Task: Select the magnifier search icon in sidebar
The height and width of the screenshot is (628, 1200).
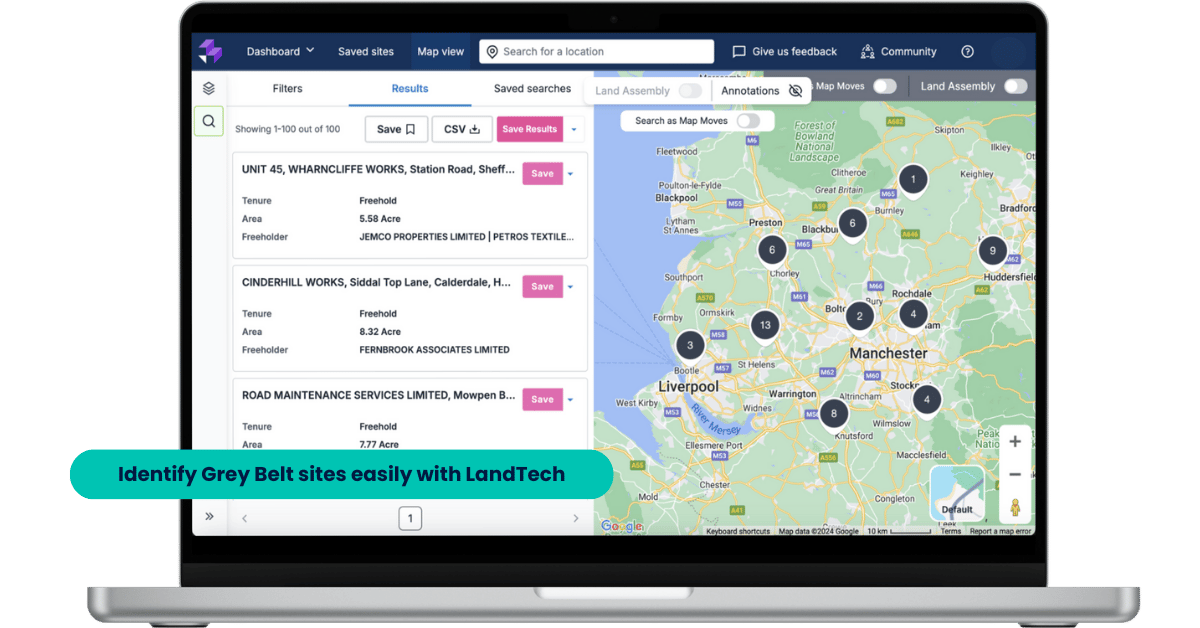Action: (x=208, y=121)
